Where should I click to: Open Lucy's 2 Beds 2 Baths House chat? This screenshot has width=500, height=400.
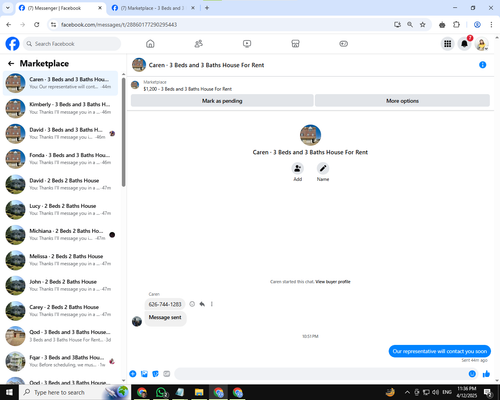point(60,209)
